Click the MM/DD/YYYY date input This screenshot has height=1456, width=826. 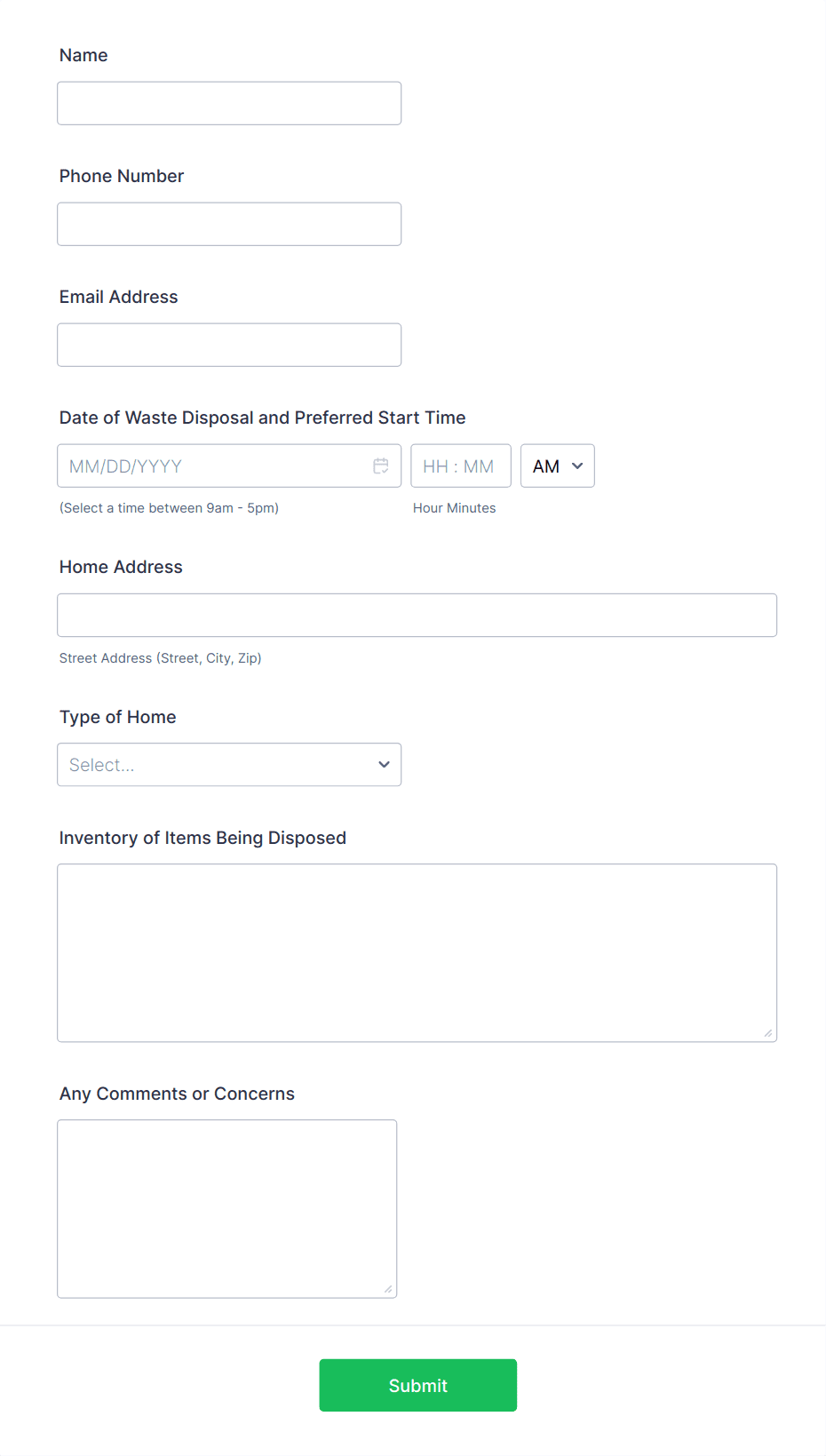[x=213, y=465]
